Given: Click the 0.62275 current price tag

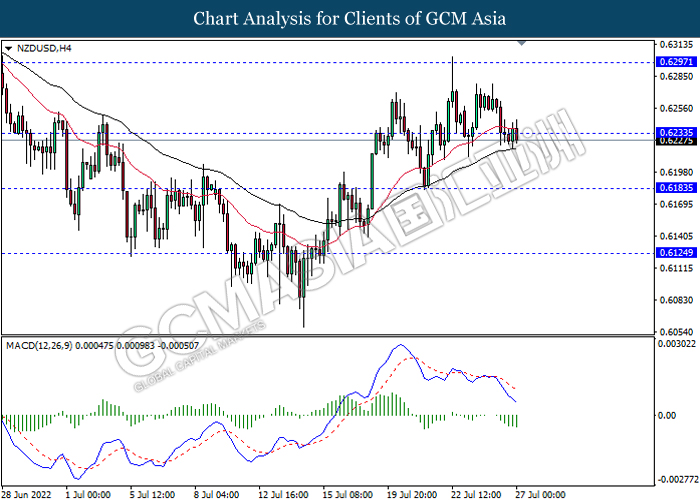Looking at the screenshot, I should click(x=676, y=141).
